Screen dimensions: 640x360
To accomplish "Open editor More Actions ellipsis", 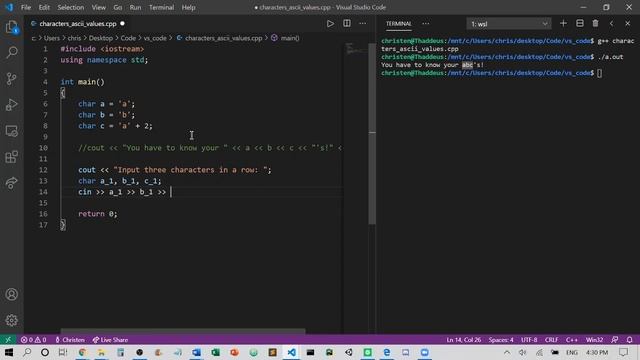I will point(362,24).
